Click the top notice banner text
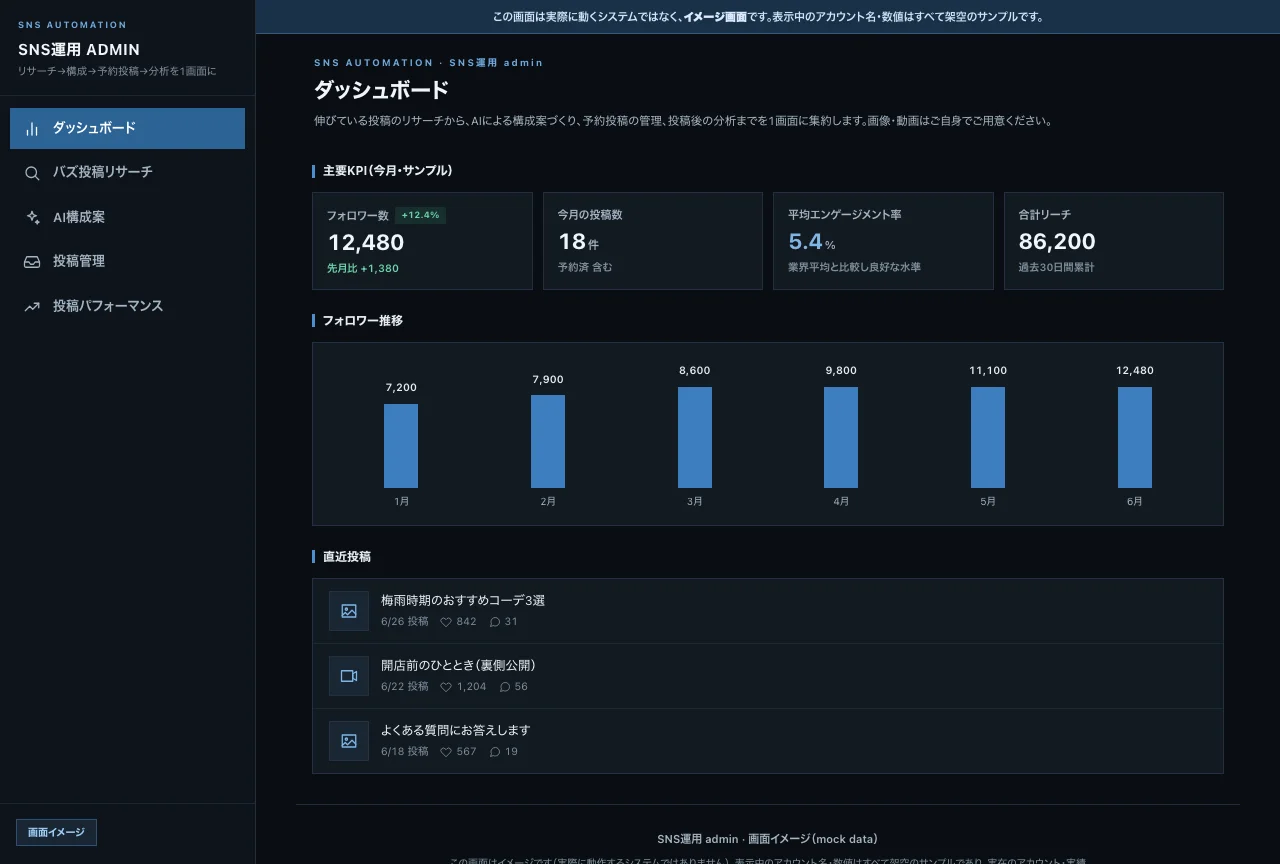Screen dimensions: 1280x864 (768, 17)
